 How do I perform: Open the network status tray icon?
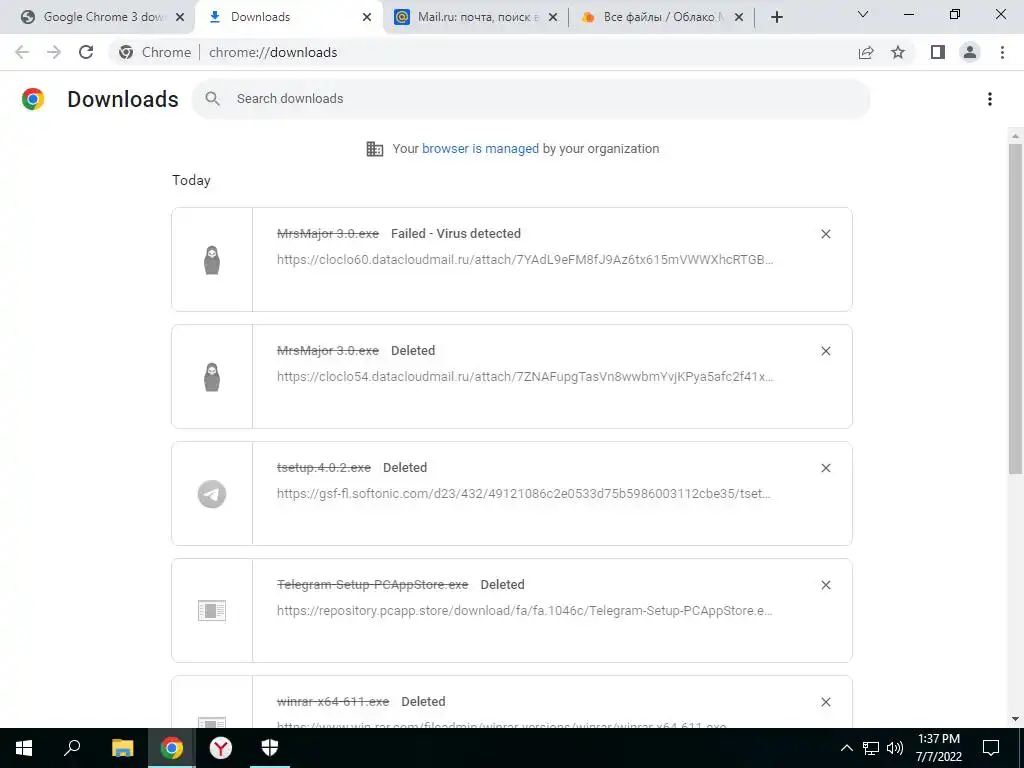[x=871, y=748]
